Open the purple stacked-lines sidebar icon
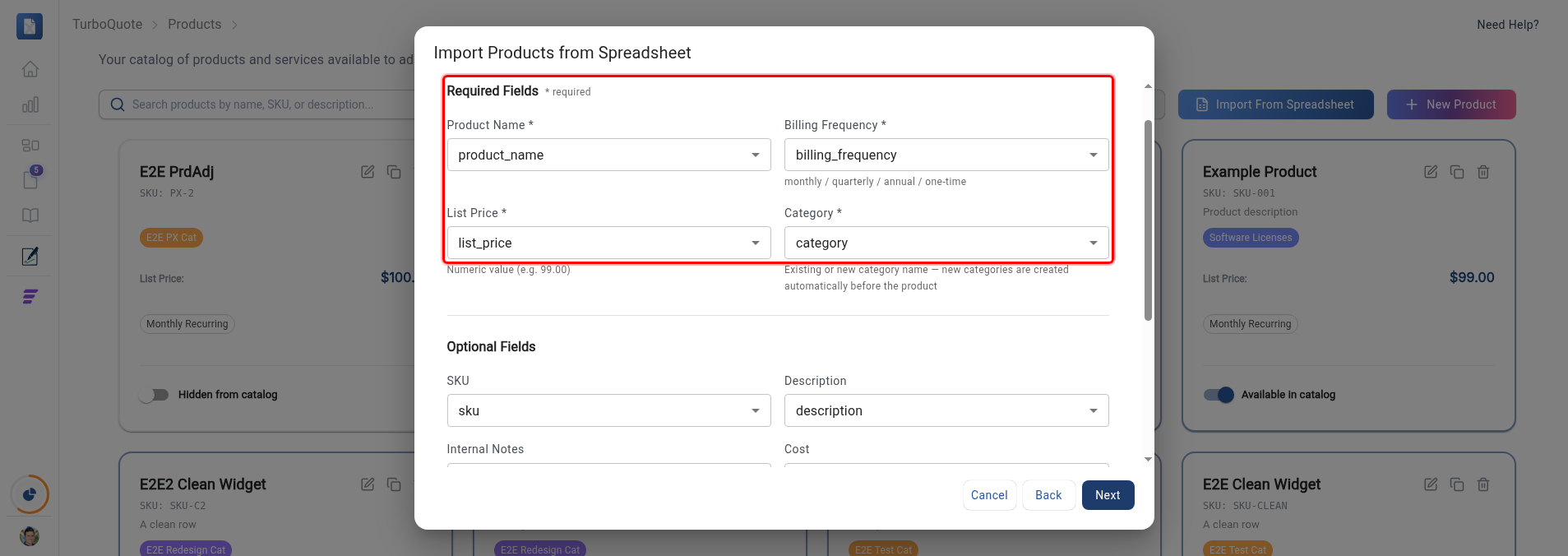 (30, 296)
